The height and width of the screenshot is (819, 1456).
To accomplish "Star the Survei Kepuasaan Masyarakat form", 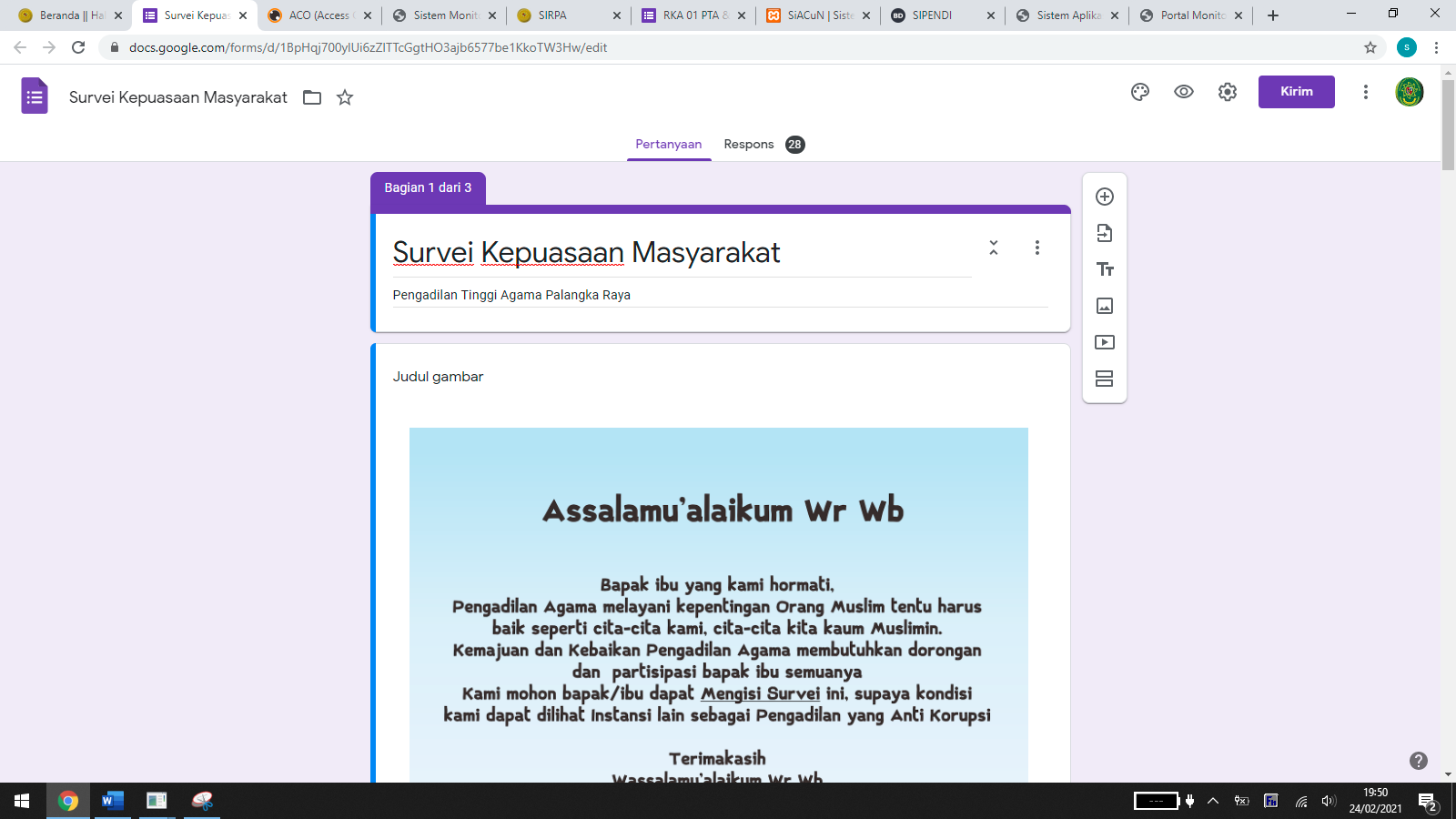I will tap(345, 97).
